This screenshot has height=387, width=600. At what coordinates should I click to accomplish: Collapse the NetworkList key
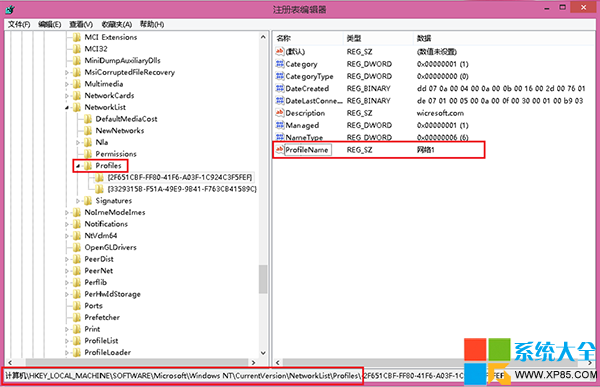pos(67,108)
